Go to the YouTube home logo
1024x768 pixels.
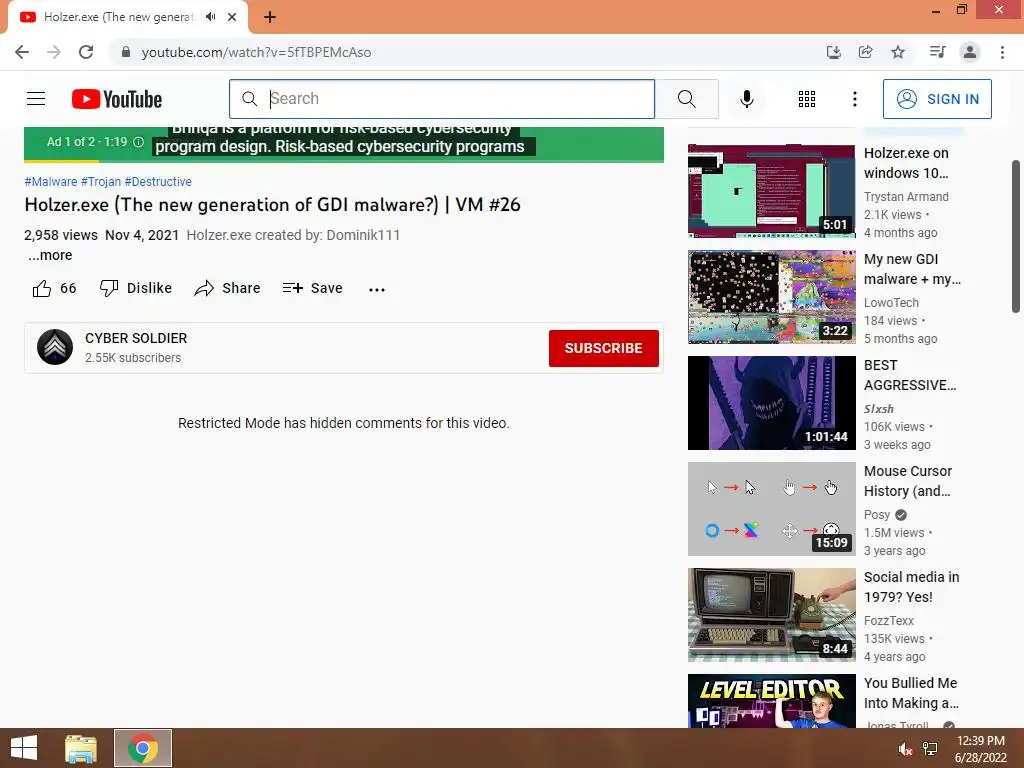(117, 99)
